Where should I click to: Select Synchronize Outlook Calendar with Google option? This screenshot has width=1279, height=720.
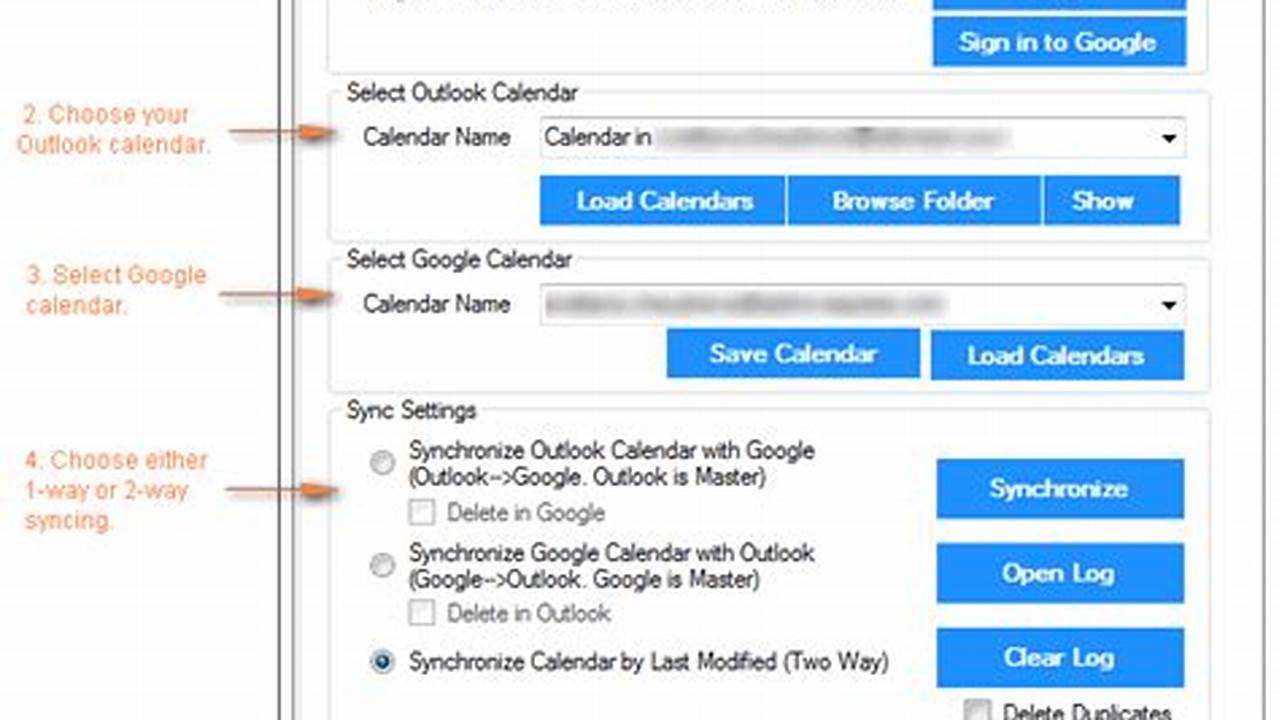382,462
